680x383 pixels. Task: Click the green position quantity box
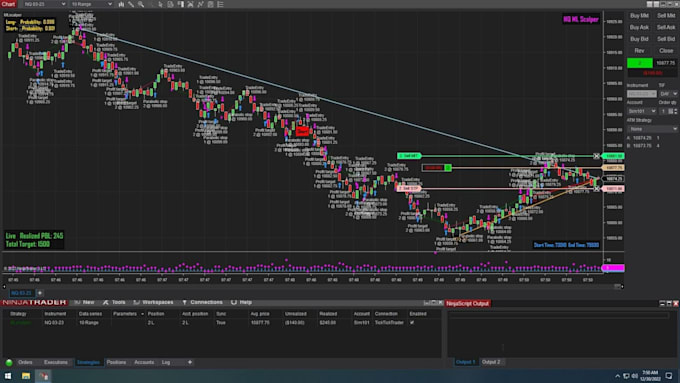pos(640,63)
